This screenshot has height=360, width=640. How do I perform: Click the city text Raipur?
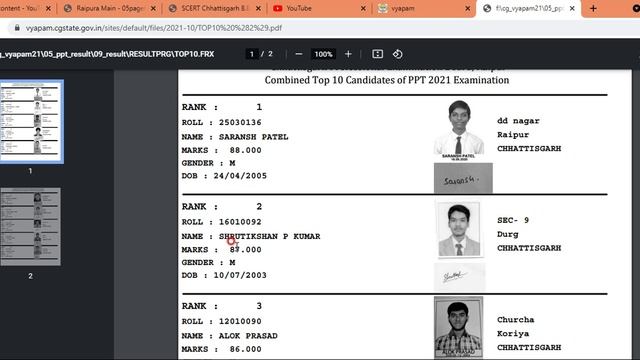coord(513,135)
